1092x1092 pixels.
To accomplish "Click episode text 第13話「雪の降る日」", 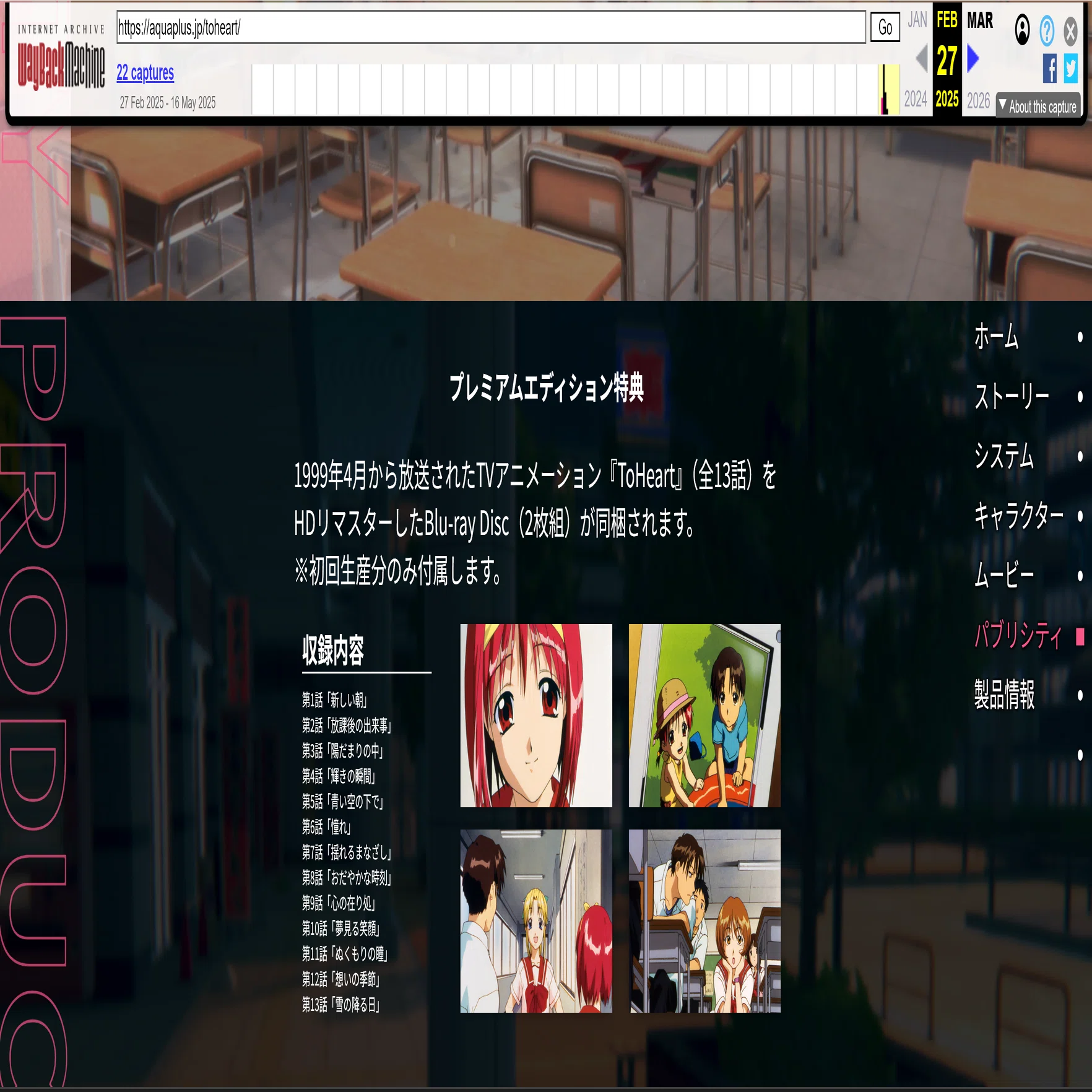I will point(341,1005).
